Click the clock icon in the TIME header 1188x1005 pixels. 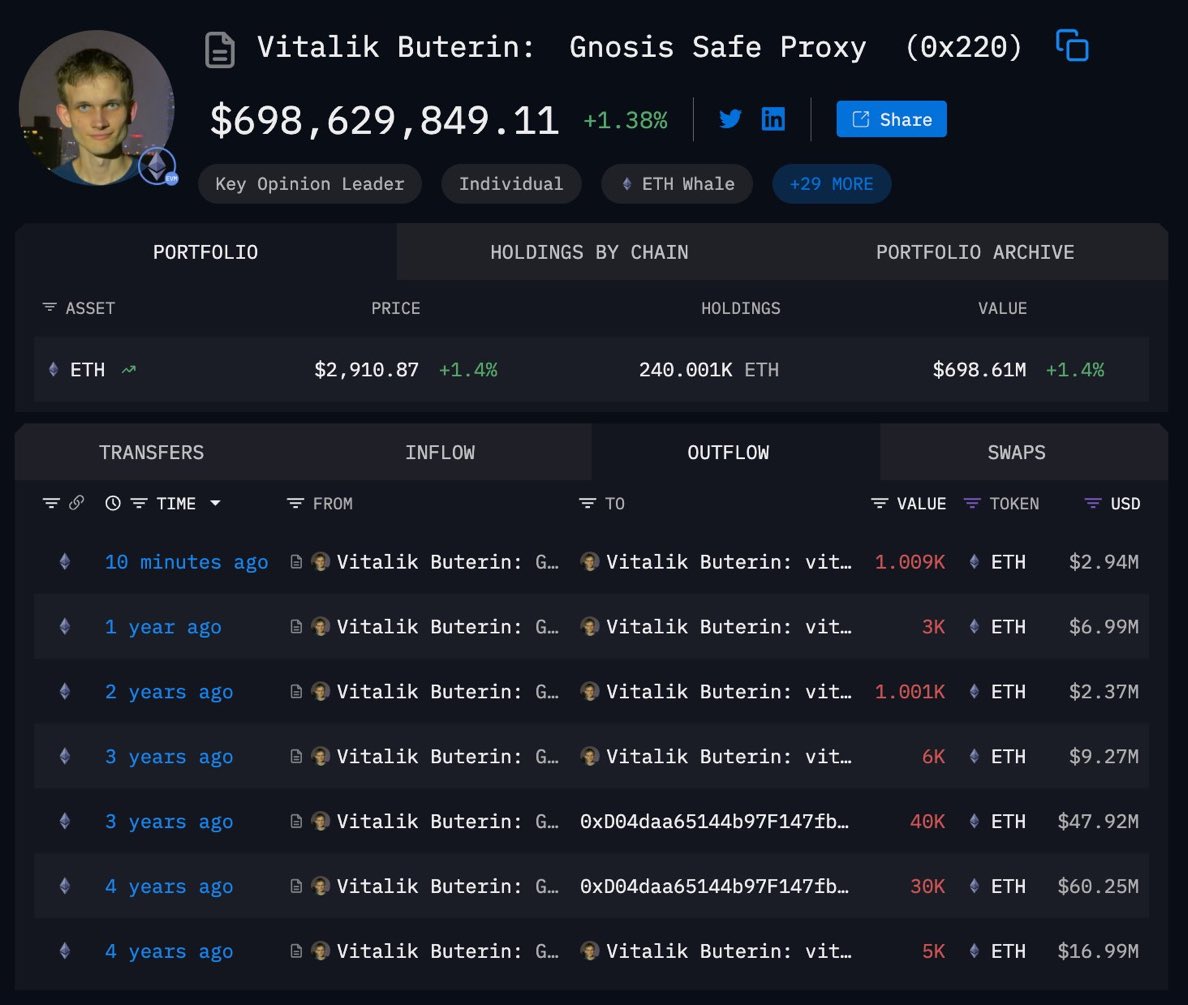click(113, 503)
